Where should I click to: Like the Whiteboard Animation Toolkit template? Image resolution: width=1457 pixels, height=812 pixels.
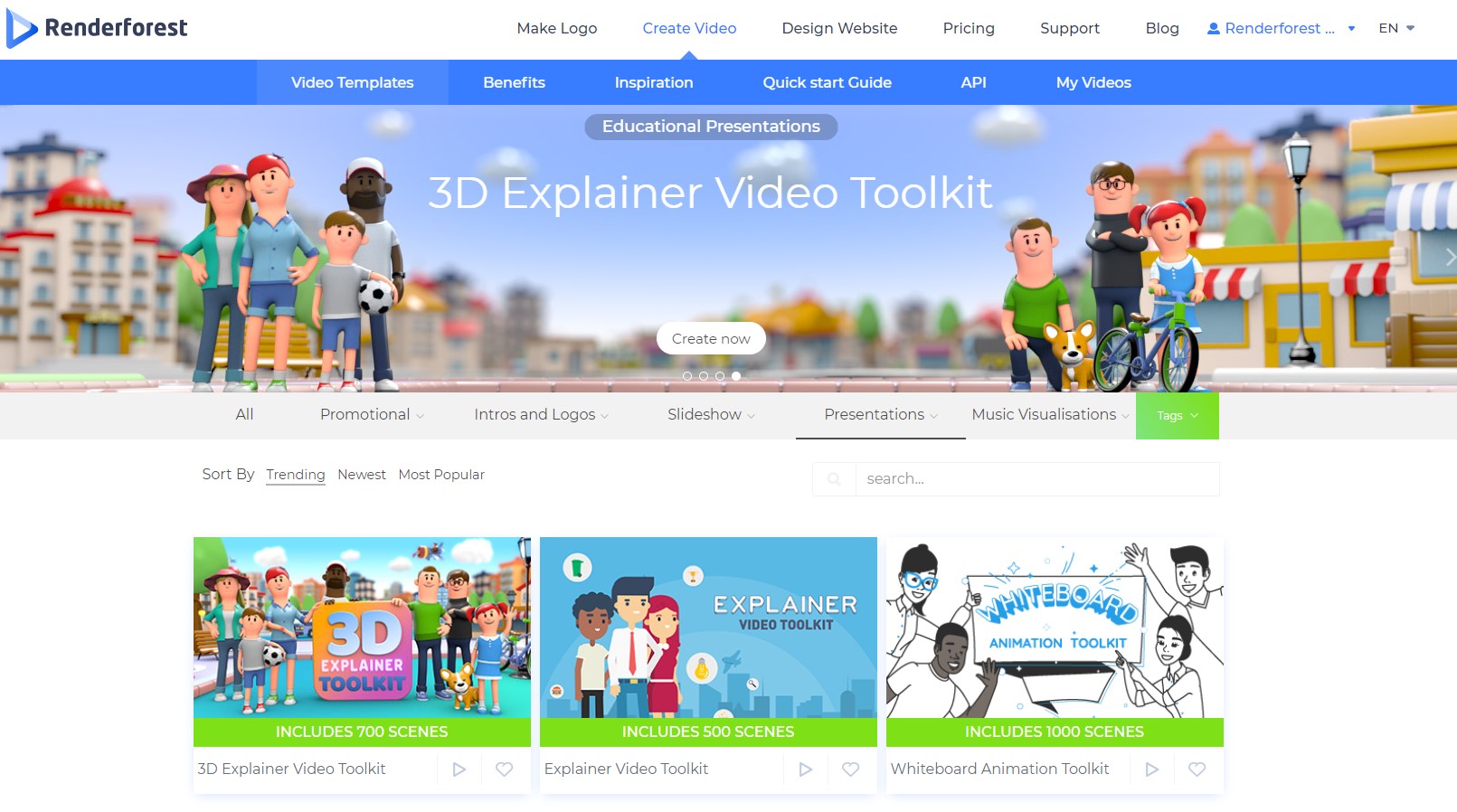pyautogui.click(x=1197, y=770)
